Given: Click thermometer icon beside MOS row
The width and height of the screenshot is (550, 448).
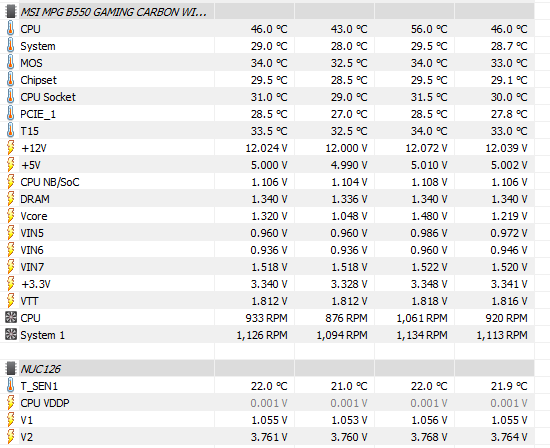Looking at the screenshot, I should (11, 63).
